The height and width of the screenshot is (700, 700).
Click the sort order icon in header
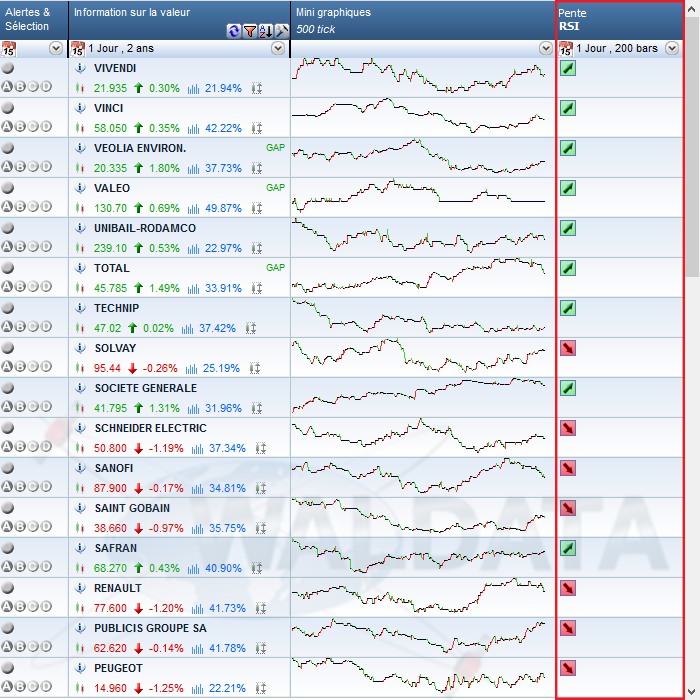click(266, 31)
